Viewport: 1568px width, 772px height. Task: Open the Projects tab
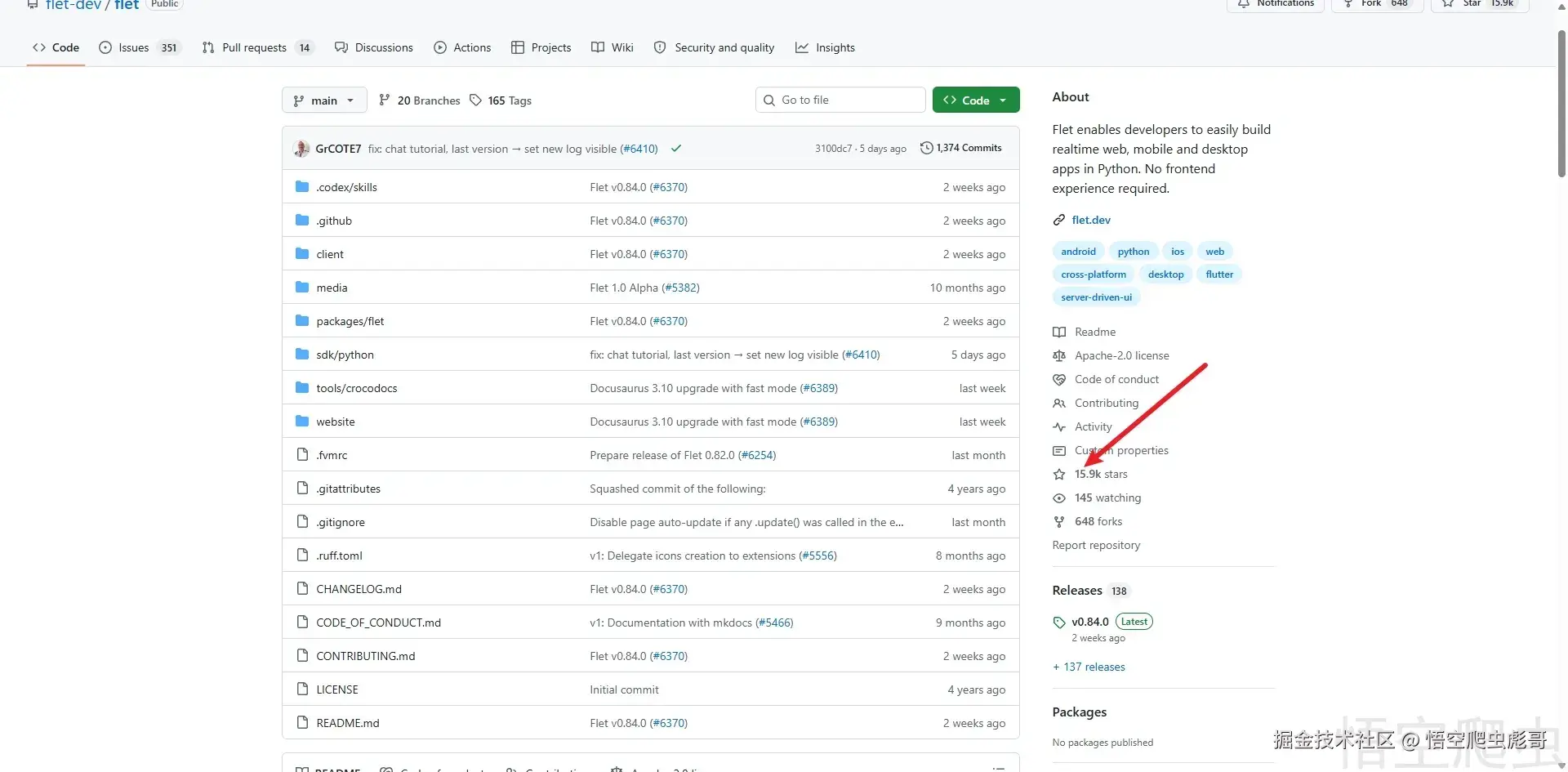coord(541,47)
